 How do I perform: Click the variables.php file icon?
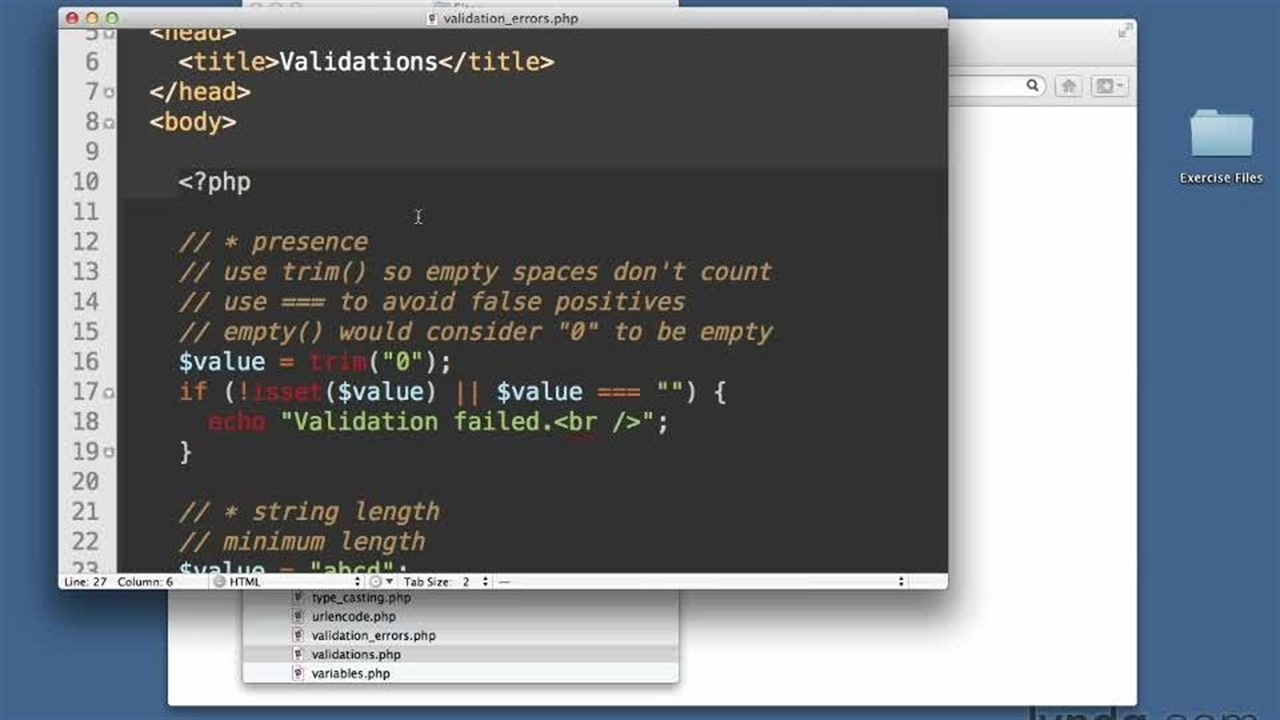pyautogui.click(x=298, y=674)
